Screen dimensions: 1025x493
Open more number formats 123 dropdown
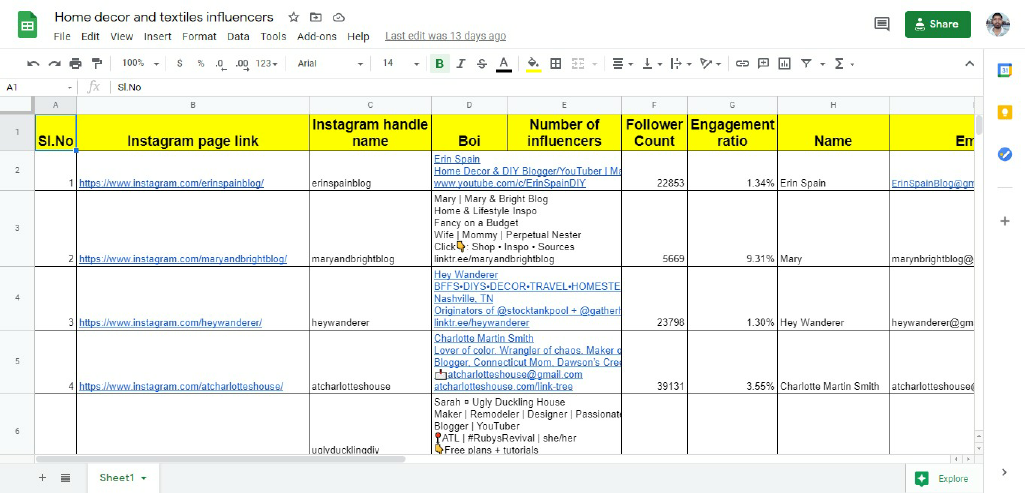click(x=267, y=63)
